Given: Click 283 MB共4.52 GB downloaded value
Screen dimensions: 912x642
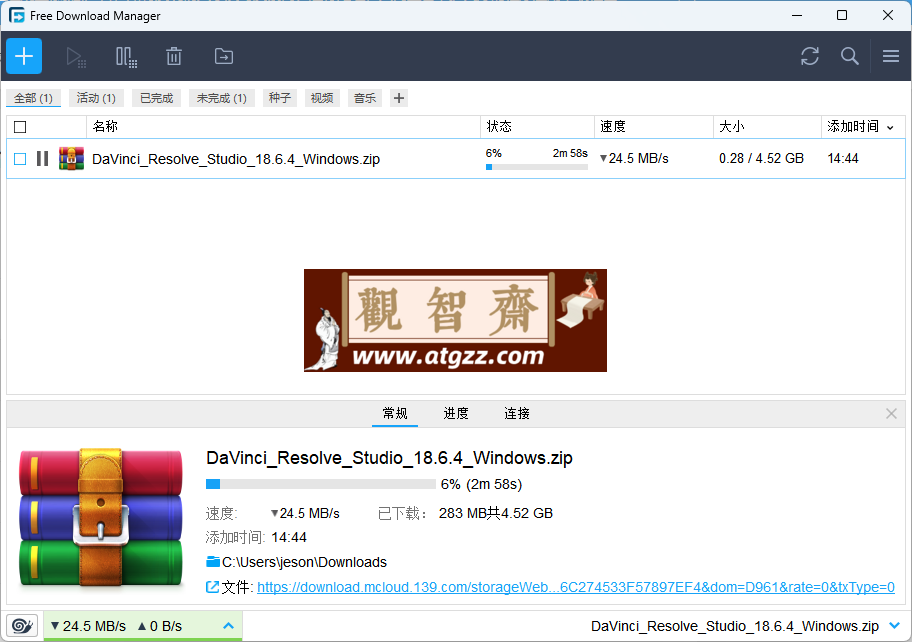Looking at the screenshot, I should click(x=496, y=513).
